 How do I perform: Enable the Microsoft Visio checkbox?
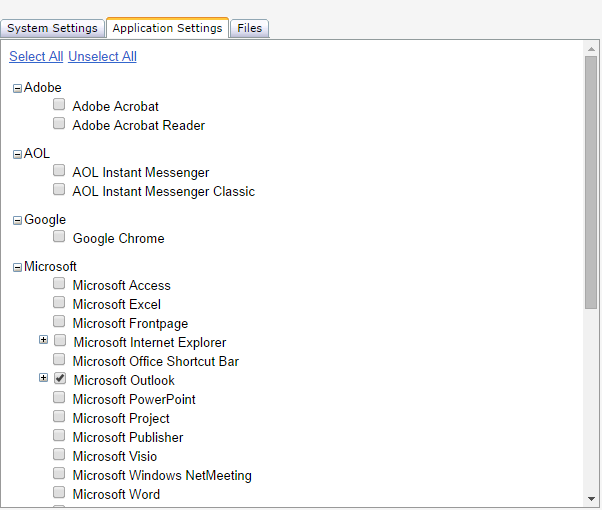tap(59, 454)
